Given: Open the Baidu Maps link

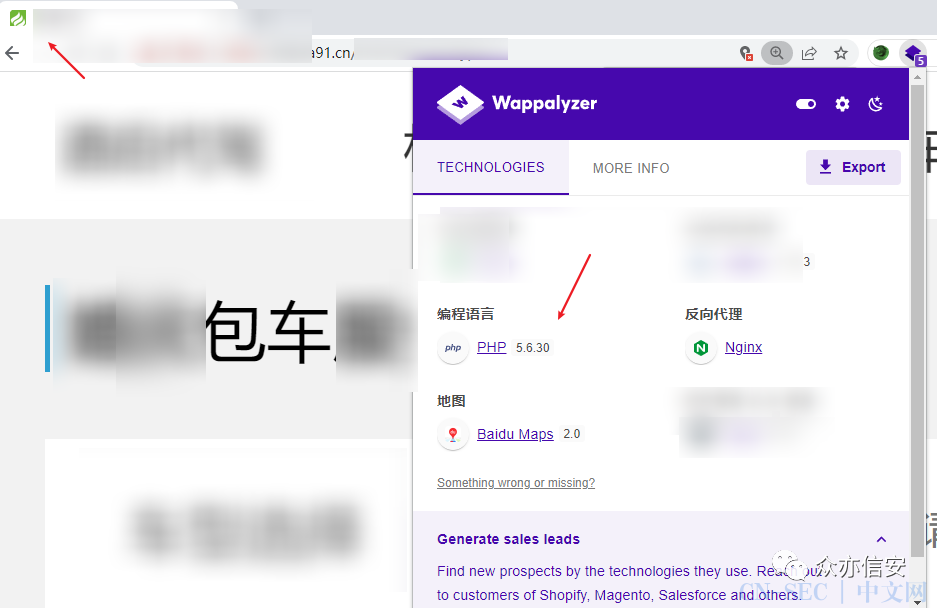Looking at the screenshot, I should click(515, 434).
